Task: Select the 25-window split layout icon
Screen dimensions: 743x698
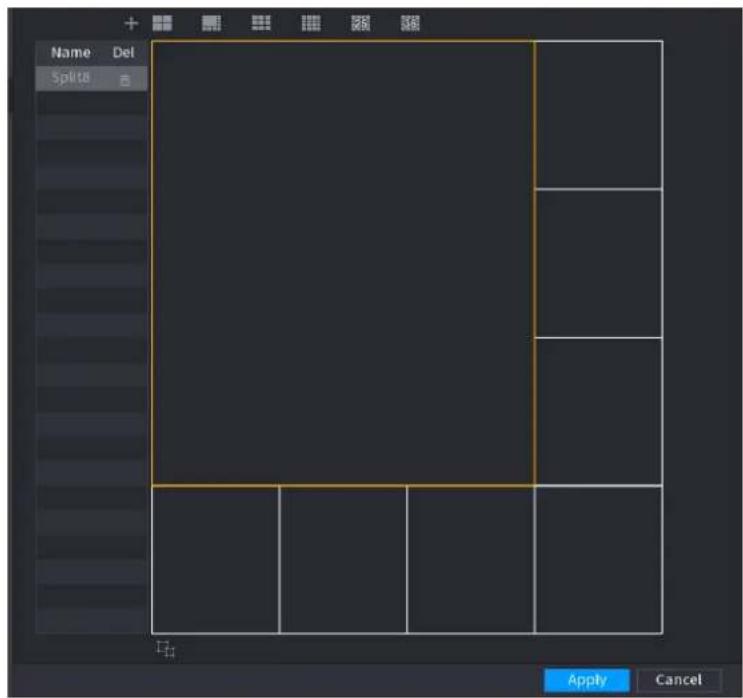Action: click(361, 23)
